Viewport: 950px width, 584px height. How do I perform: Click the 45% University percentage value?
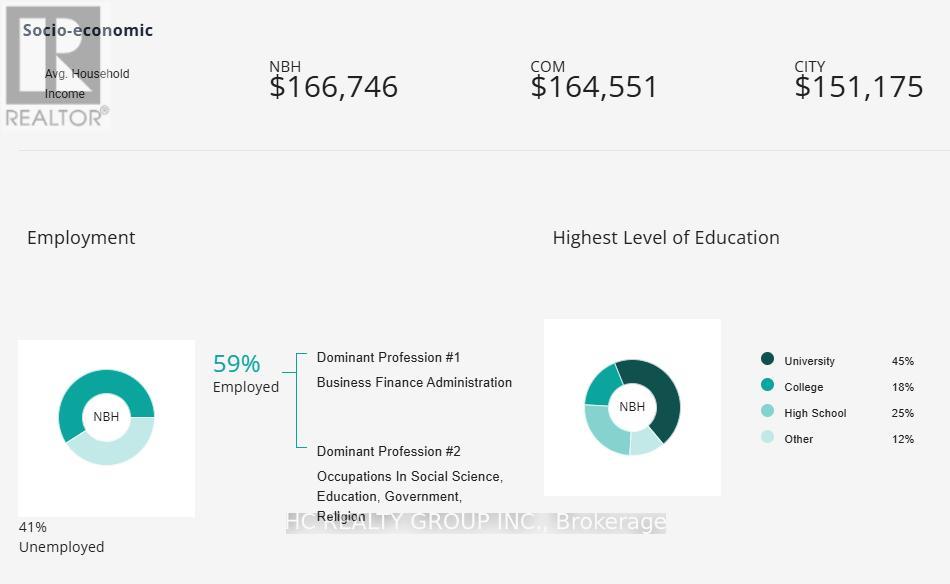[x=902, y=361]
